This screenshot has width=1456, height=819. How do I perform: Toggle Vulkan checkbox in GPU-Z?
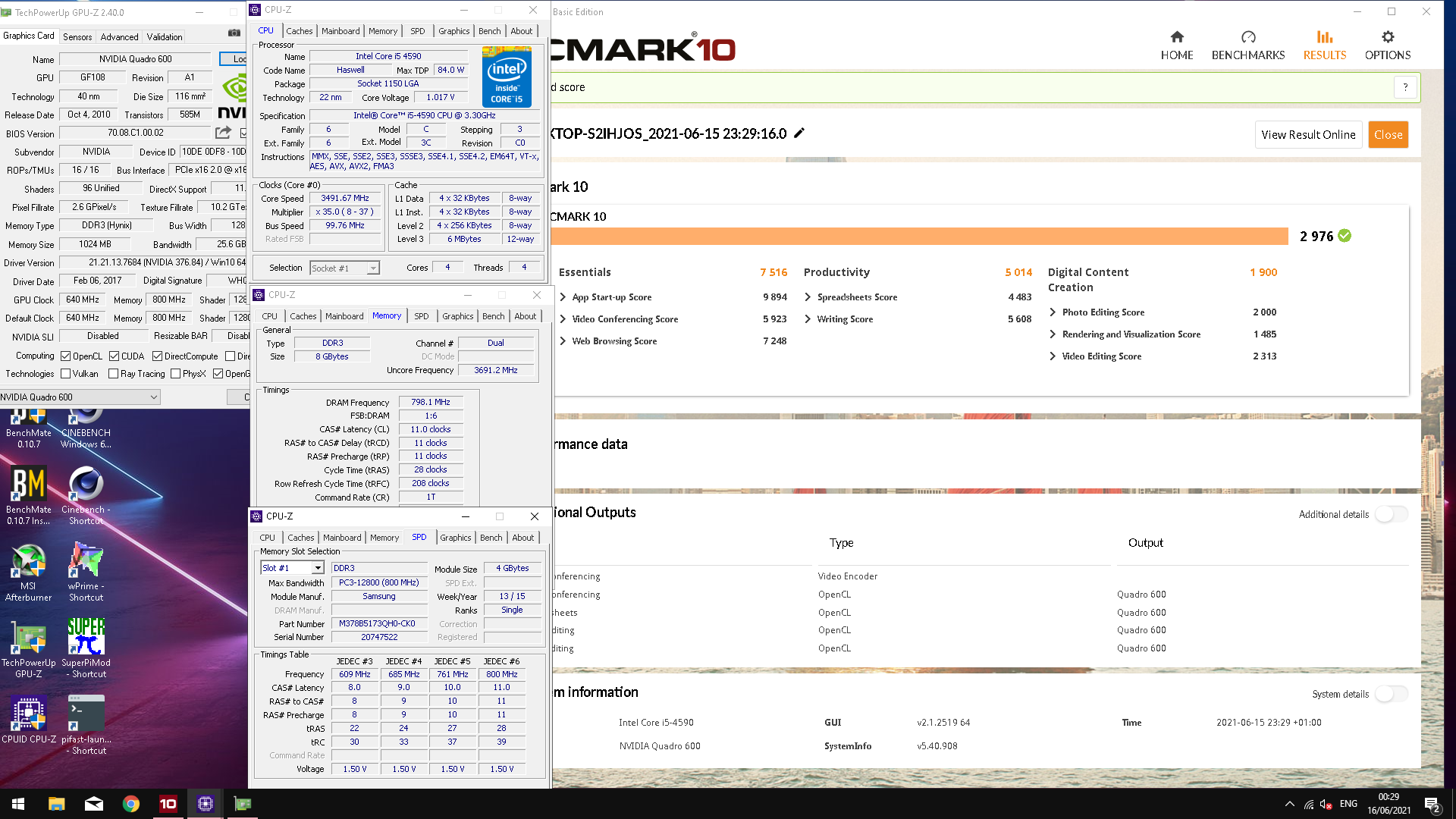click(65, 374)
